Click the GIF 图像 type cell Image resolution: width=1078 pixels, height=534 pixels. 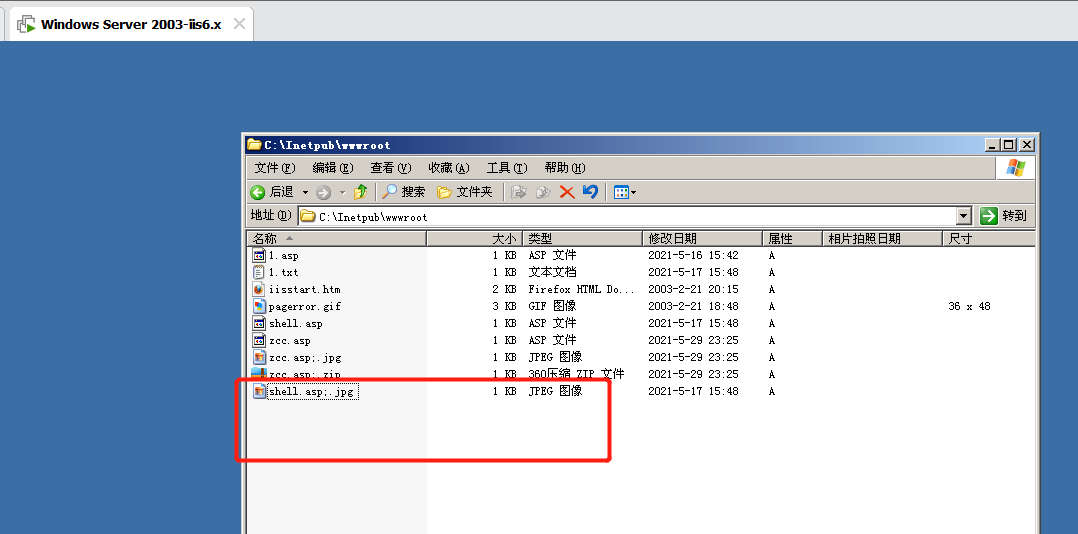pos(552,307)
